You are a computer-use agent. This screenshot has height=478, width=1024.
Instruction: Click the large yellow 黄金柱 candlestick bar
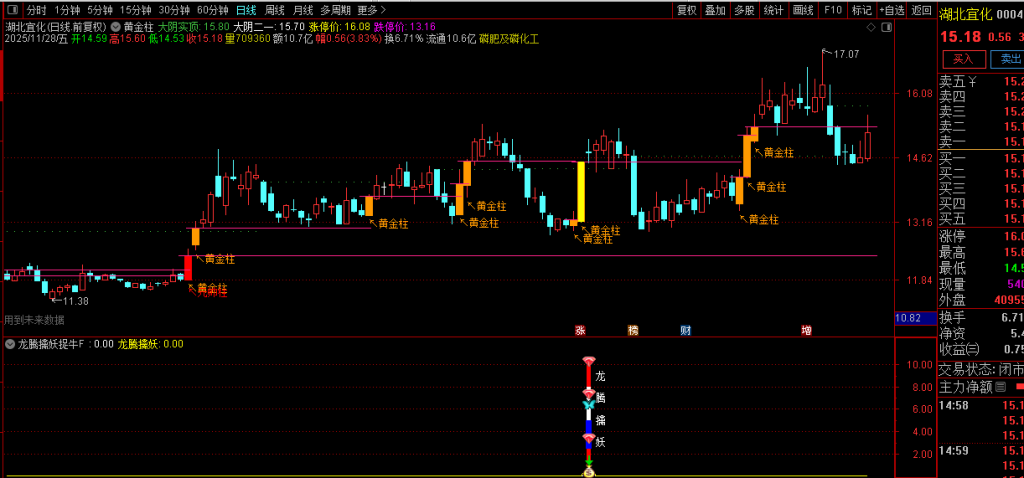point(580,191)
